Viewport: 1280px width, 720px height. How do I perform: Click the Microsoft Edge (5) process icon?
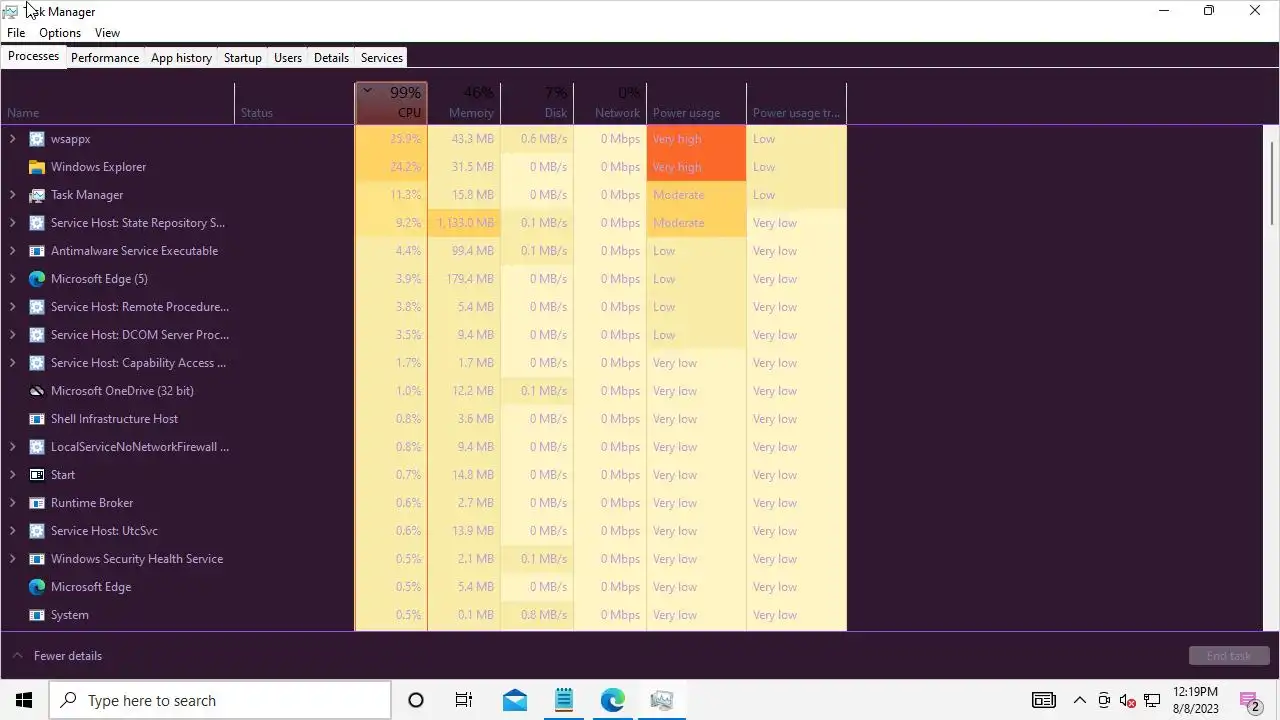tap(37, 279)
